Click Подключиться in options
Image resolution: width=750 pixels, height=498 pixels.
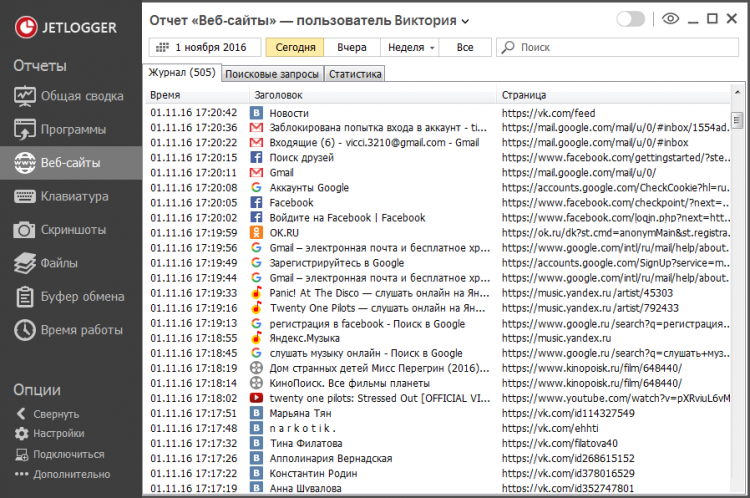(59, 454)
